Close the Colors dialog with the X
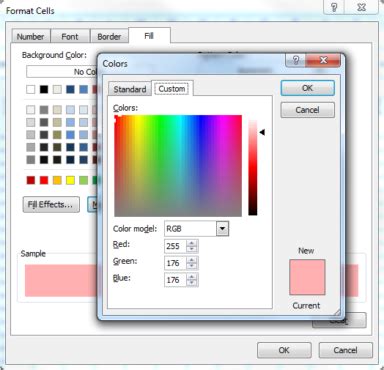Image resolution: width=384 pixels, height=370 pixels. (x=323, y=60)
